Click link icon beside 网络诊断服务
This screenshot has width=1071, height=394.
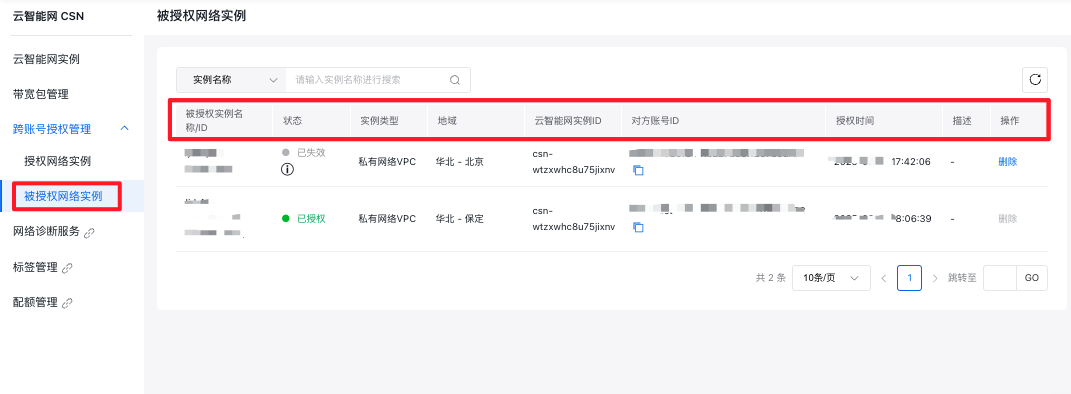click(x=89, y=233)
